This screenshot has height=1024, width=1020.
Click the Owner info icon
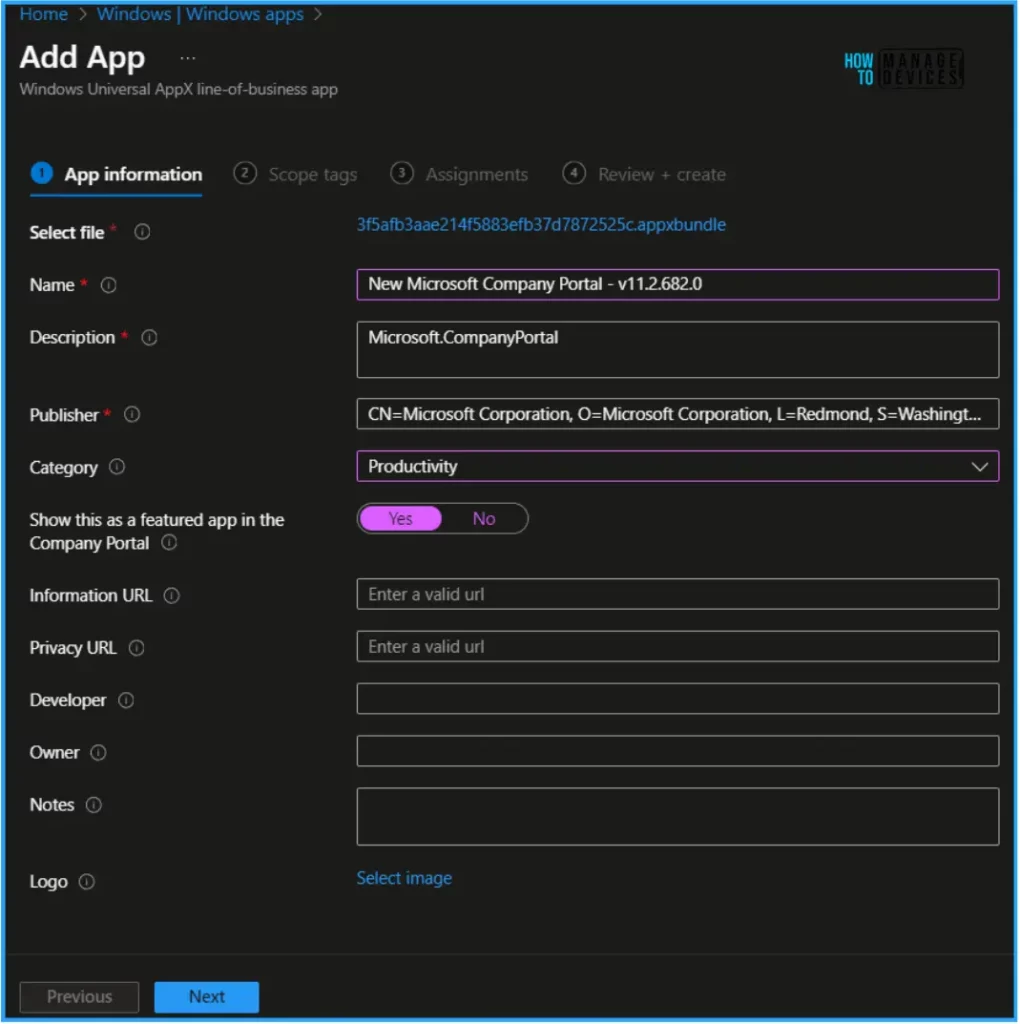click(x=99, y=752)
